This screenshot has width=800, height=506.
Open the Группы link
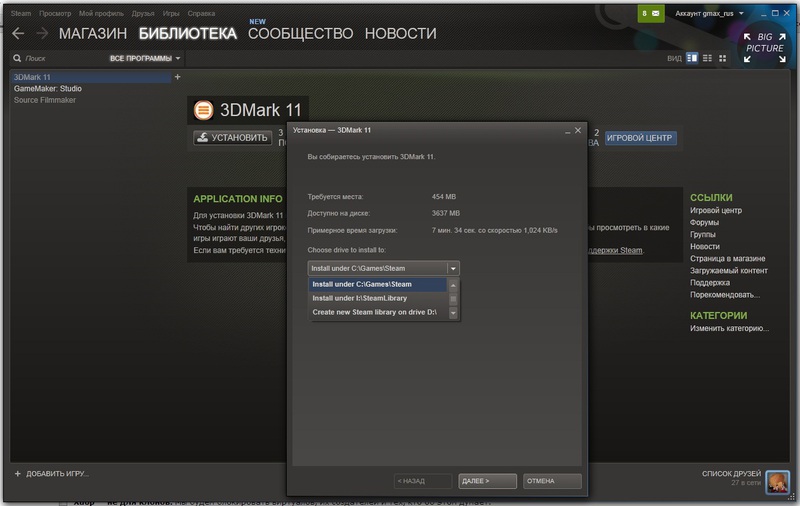tap(703, 235)
